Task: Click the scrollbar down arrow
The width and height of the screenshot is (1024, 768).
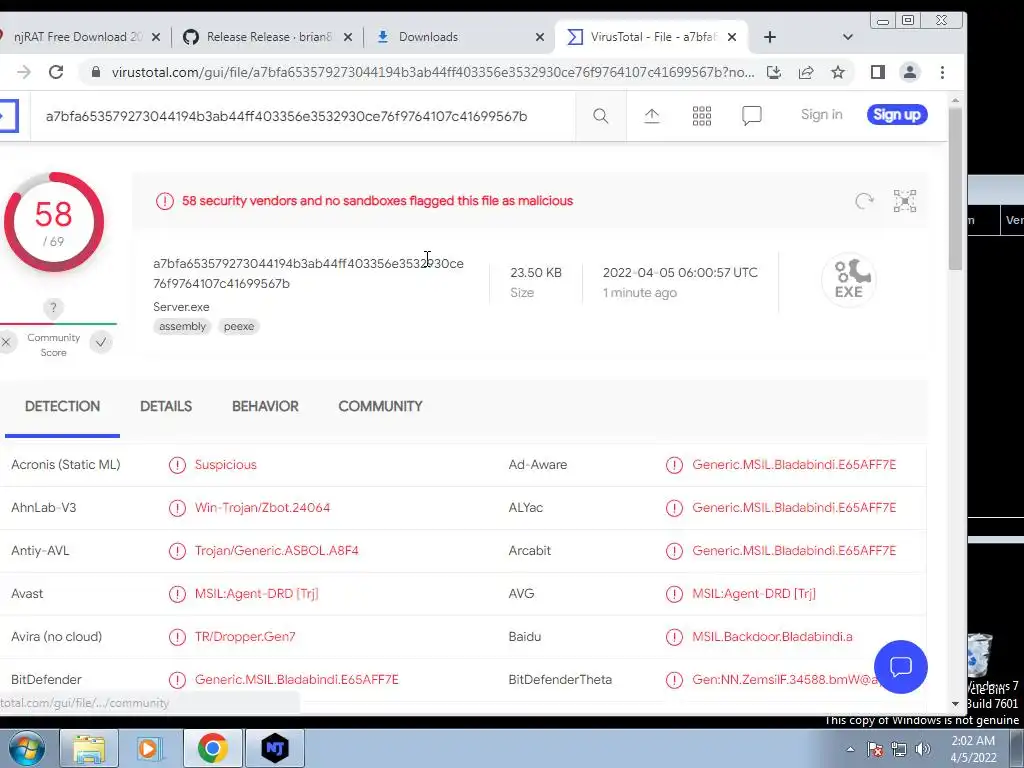Action: point(955,703)
